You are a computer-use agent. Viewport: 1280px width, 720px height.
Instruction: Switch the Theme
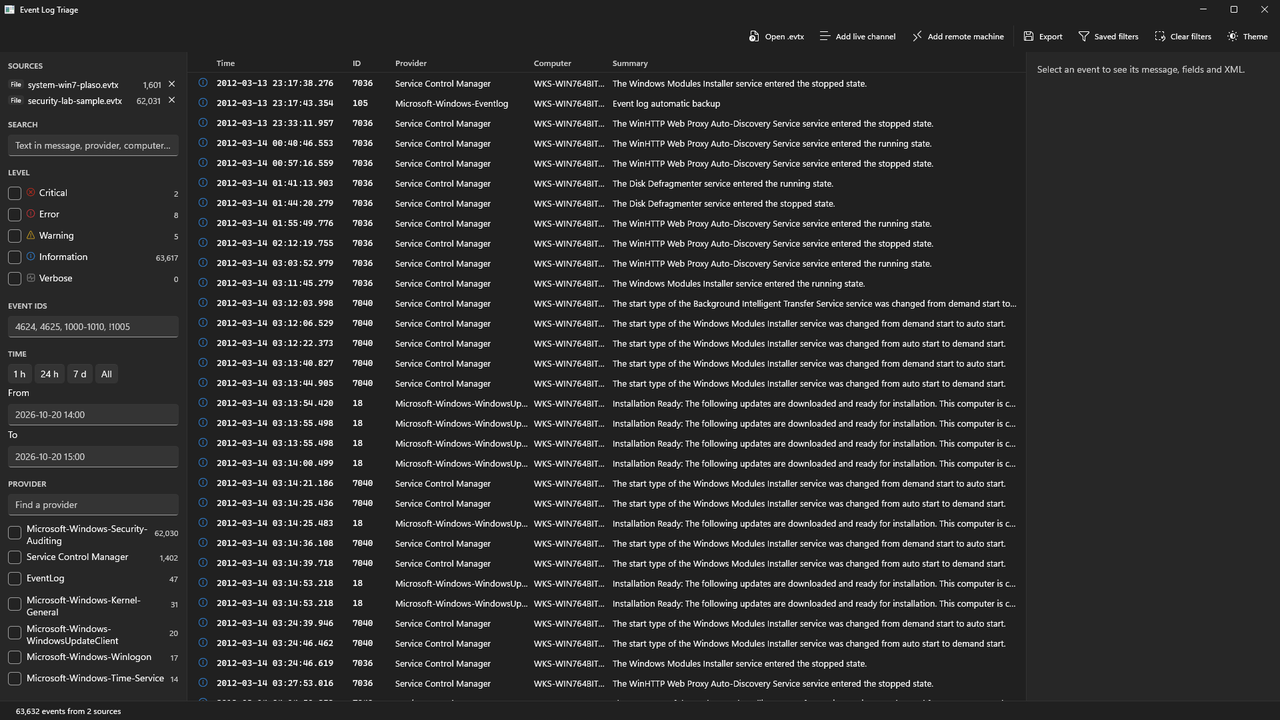(1247, 36)
